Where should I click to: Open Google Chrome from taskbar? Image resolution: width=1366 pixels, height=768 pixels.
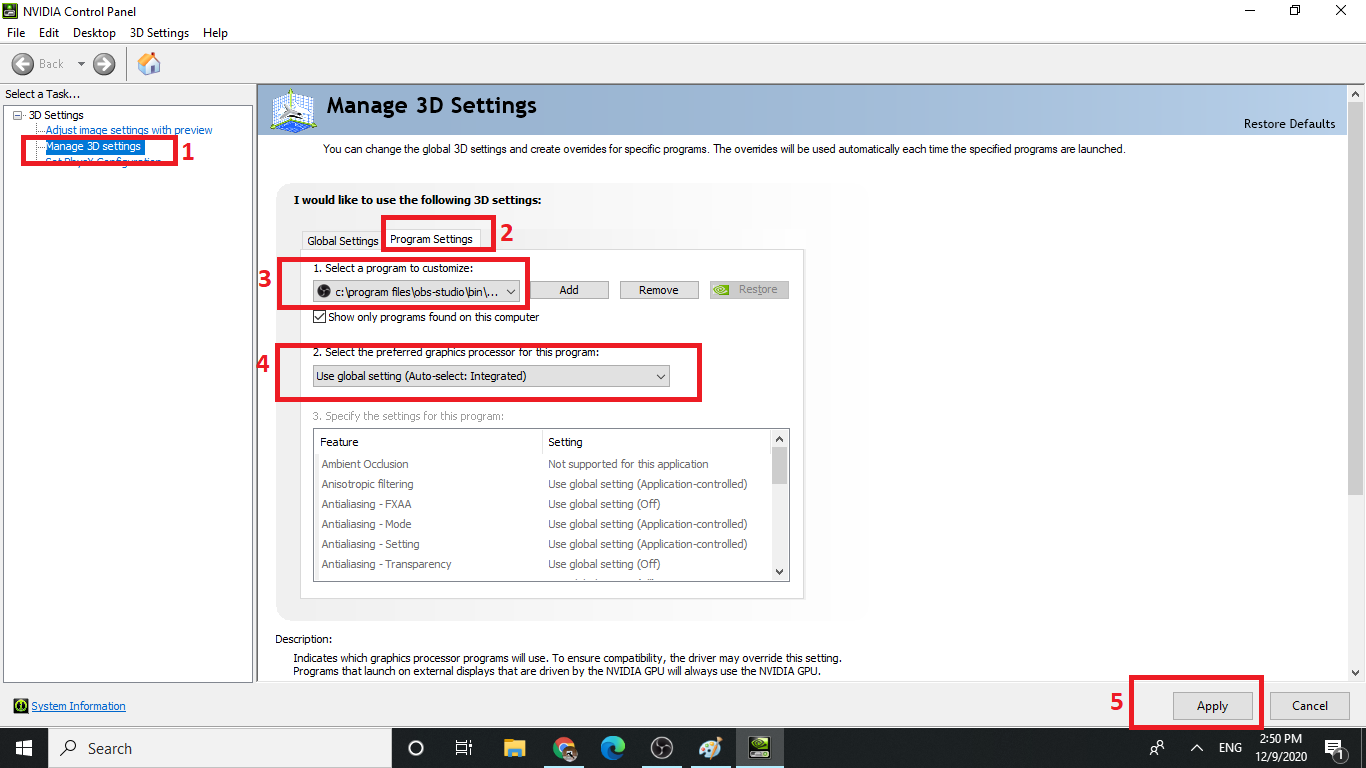pos(564,748)
